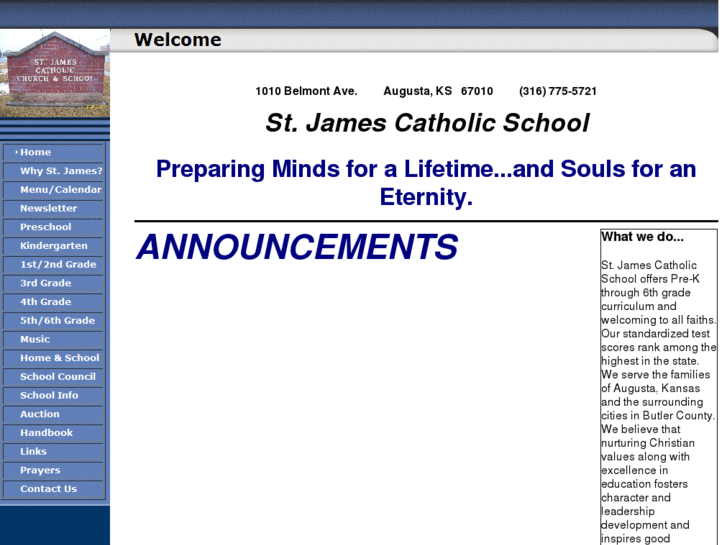Click the phone number (316) 775-5721

[558, 91]
